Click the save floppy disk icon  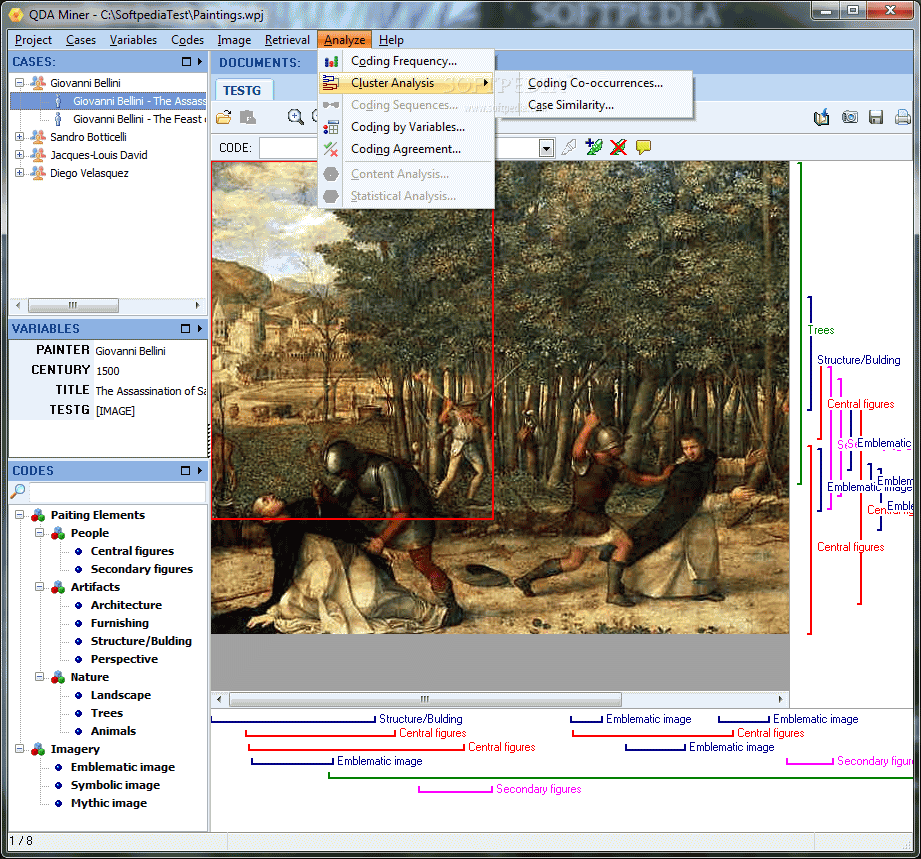[876, 117]
